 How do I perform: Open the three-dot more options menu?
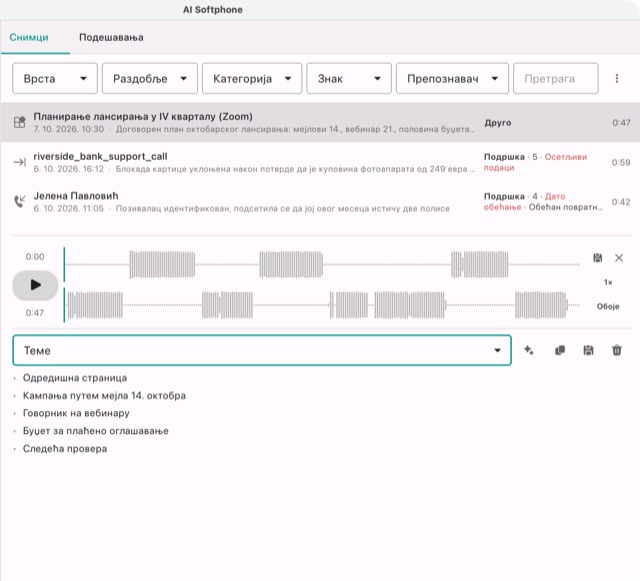pyautogui.click(x=617, y=78)
